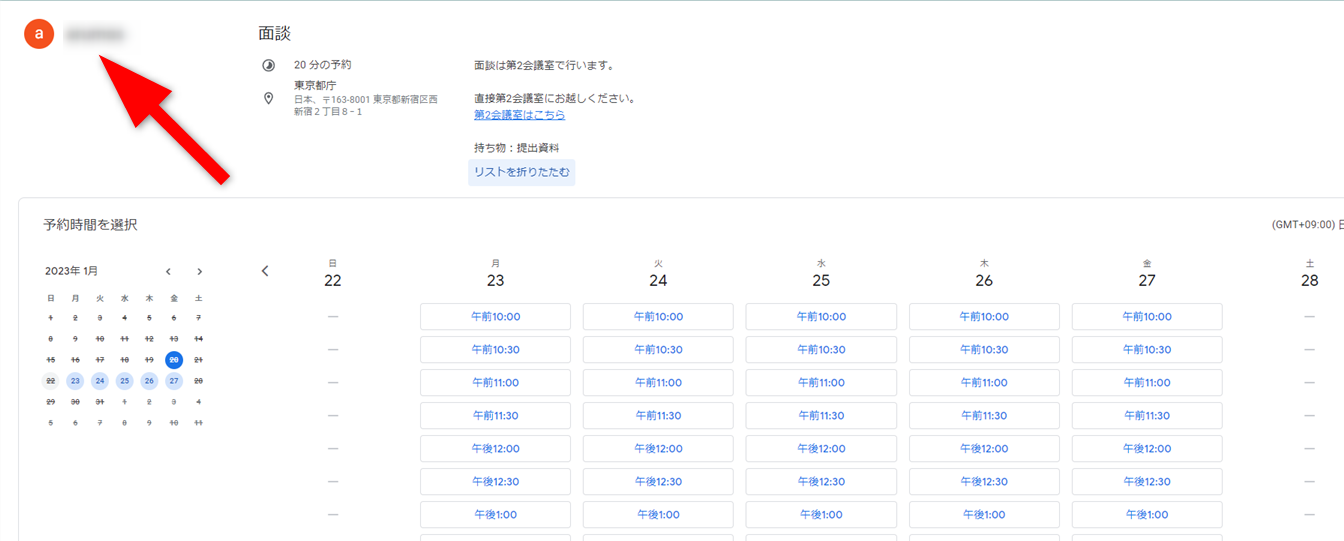Book 午前10:30 slot on Tuesday 24

coord(658,350)
